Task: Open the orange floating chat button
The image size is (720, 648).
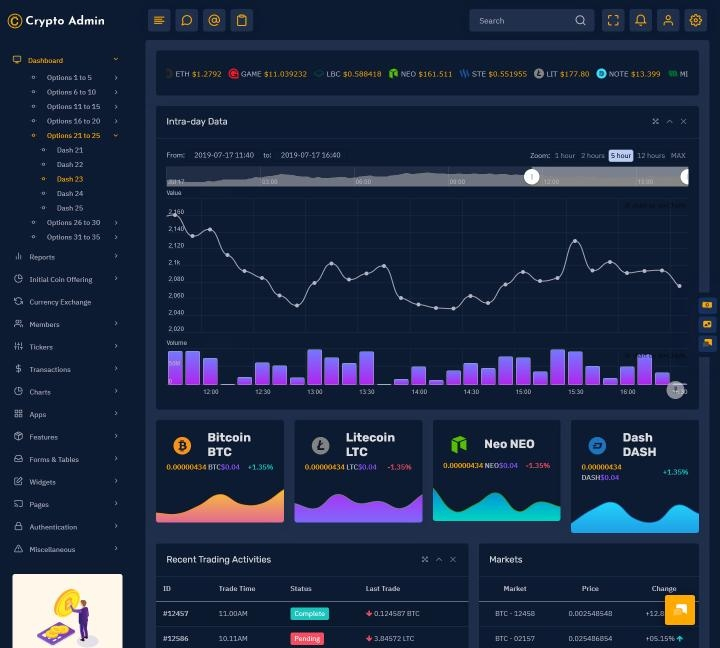Action: 680,610
